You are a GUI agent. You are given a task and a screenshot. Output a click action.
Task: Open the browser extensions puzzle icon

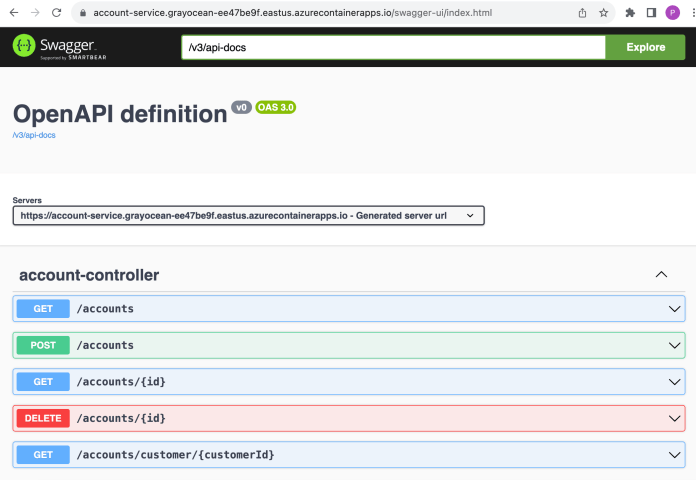click(x=630, y=13)
